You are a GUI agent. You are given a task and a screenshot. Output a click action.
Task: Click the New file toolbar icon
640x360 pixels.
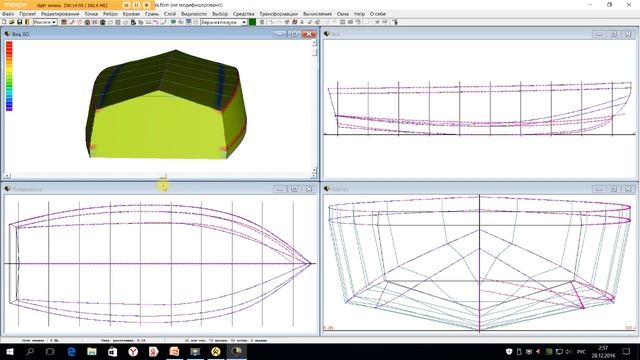(4, 22)
